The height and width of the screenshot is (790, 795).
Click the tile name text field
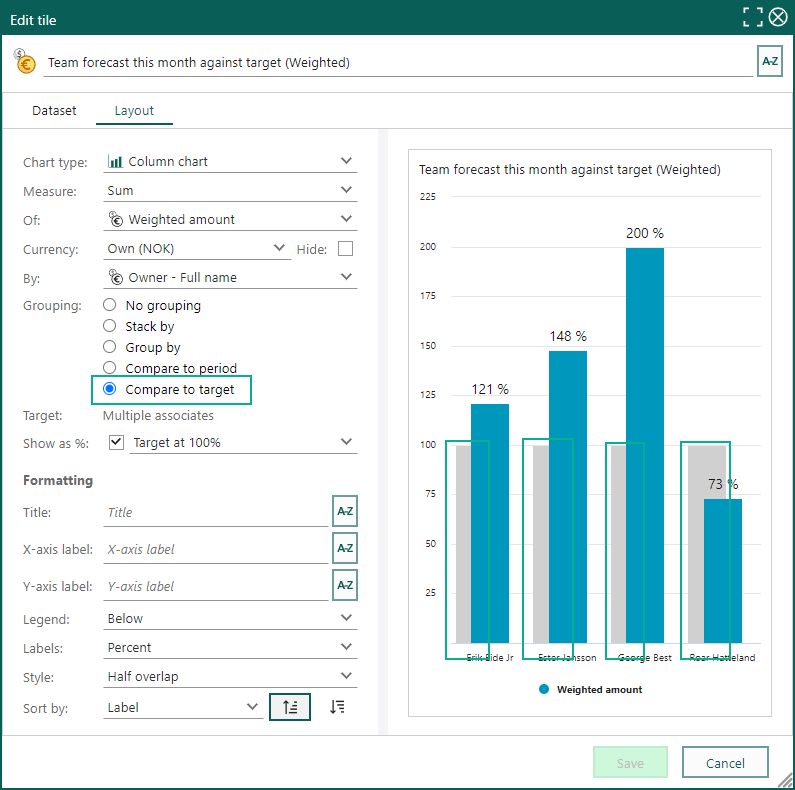coord(398,62)
